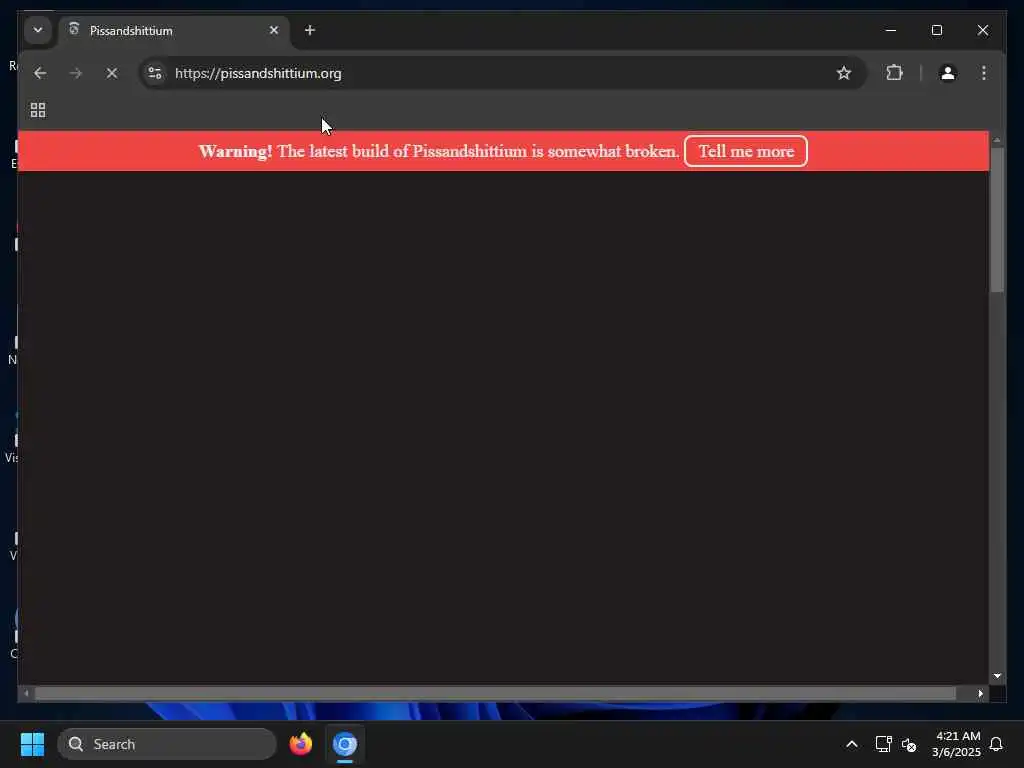Click the scroll left arrow
This screenshot has height=768, width=1024.
pyautogui.click(x=25, y=693)
